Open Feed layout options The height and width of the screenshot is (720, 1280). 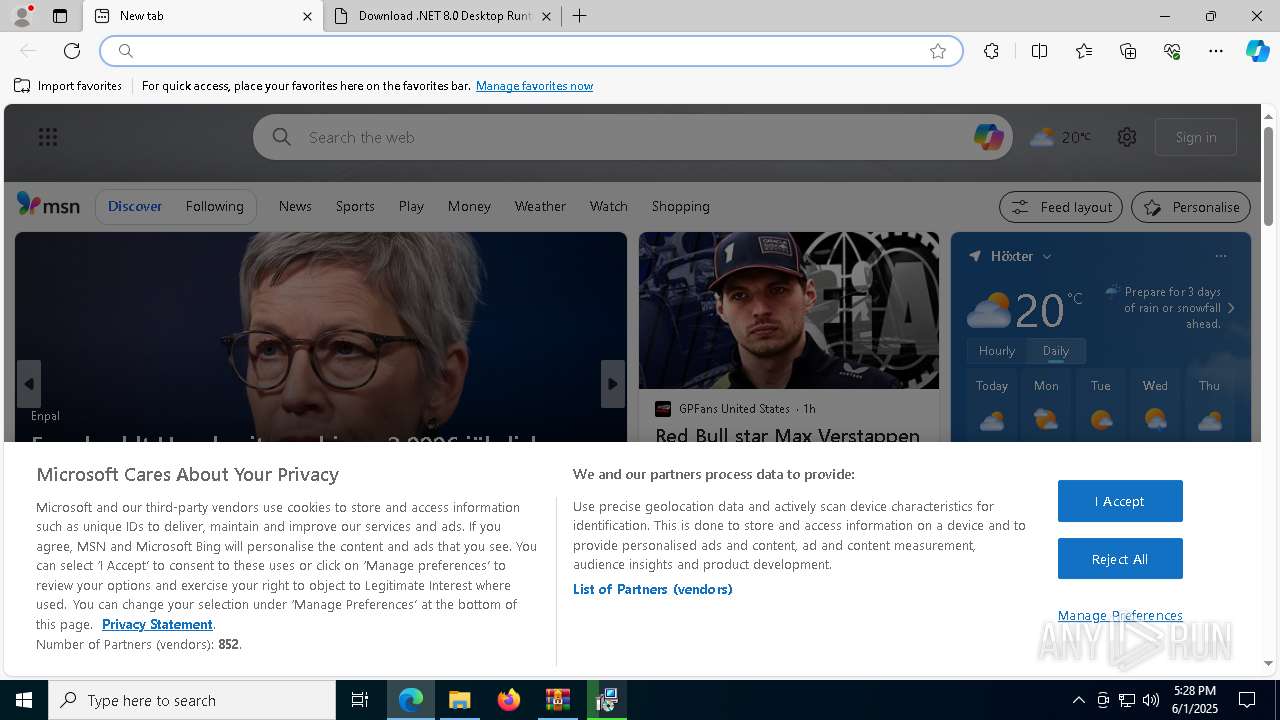coord(1061,207)
